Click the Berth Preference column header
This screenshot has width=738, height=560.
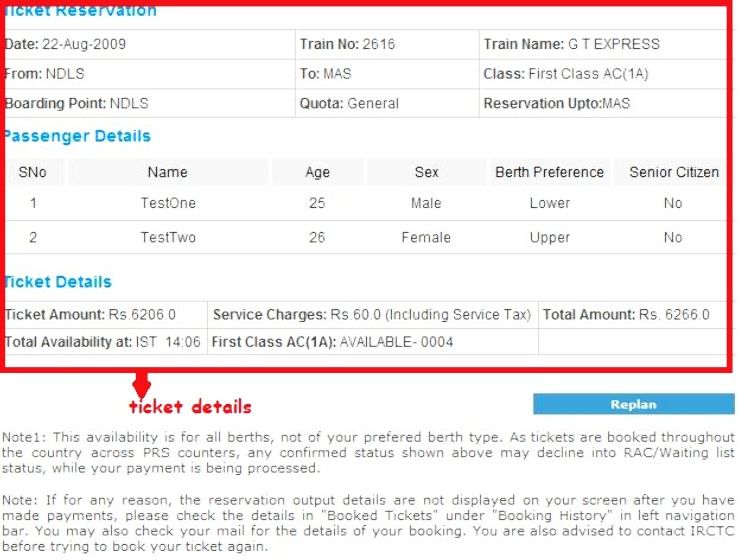click(549, 172)
